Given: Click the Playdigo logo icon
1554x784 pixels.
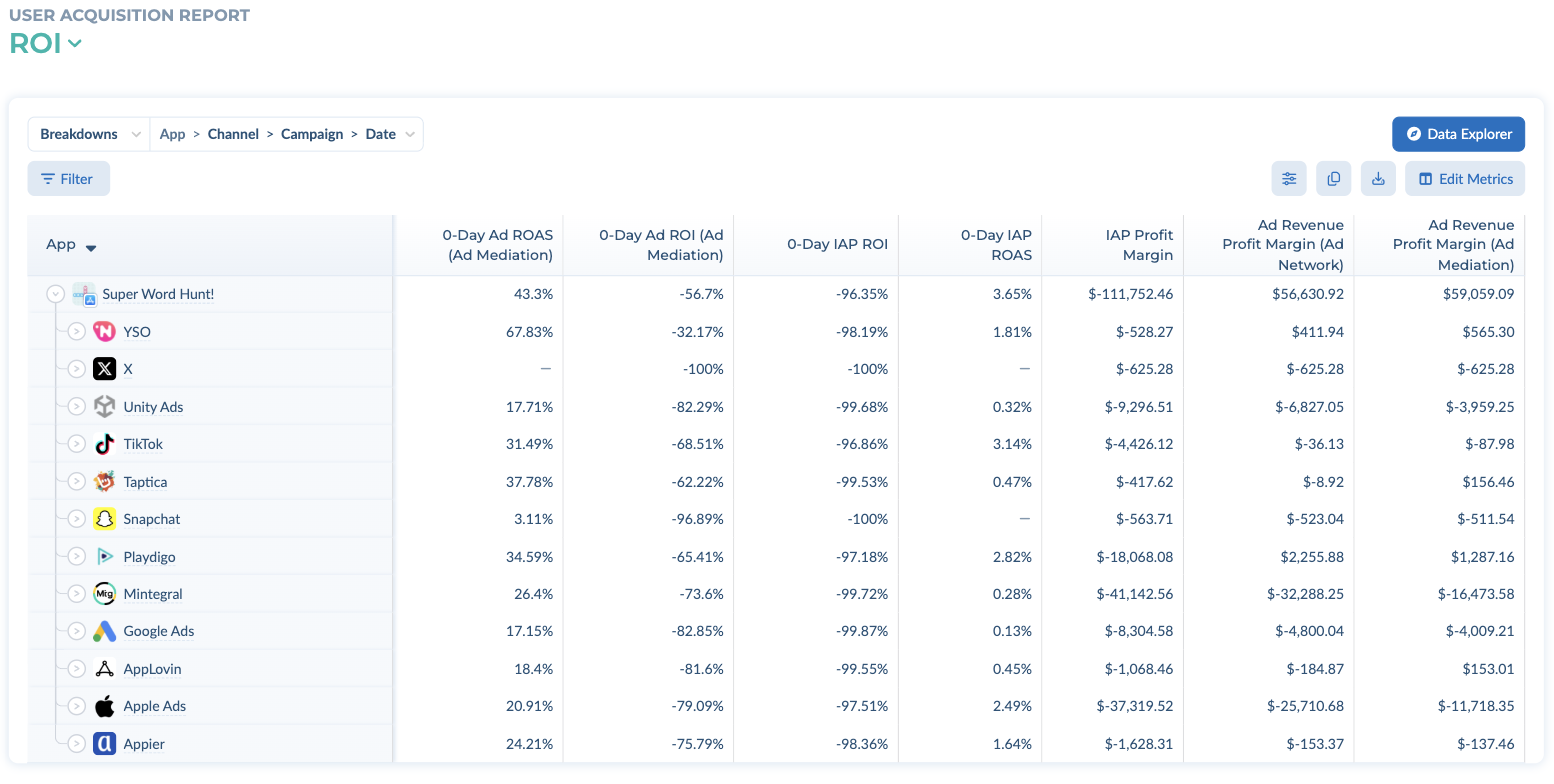Looking at the screenshot, I should [x=104, y=556].
